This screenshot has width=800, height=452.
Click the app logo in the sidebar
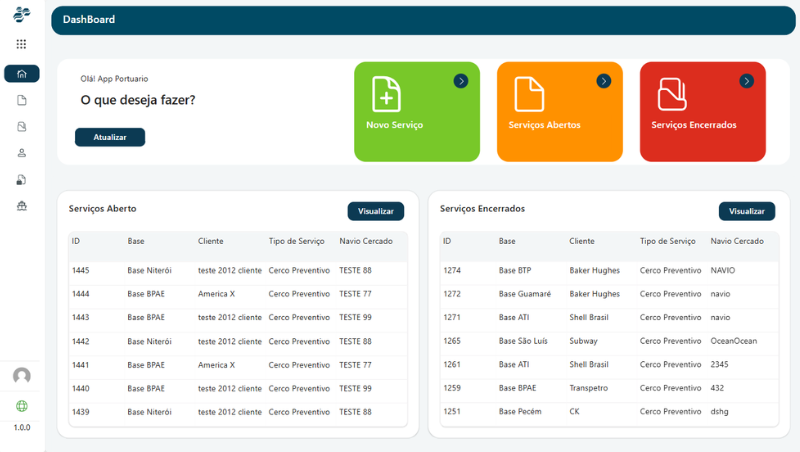(x=21, y=15)
